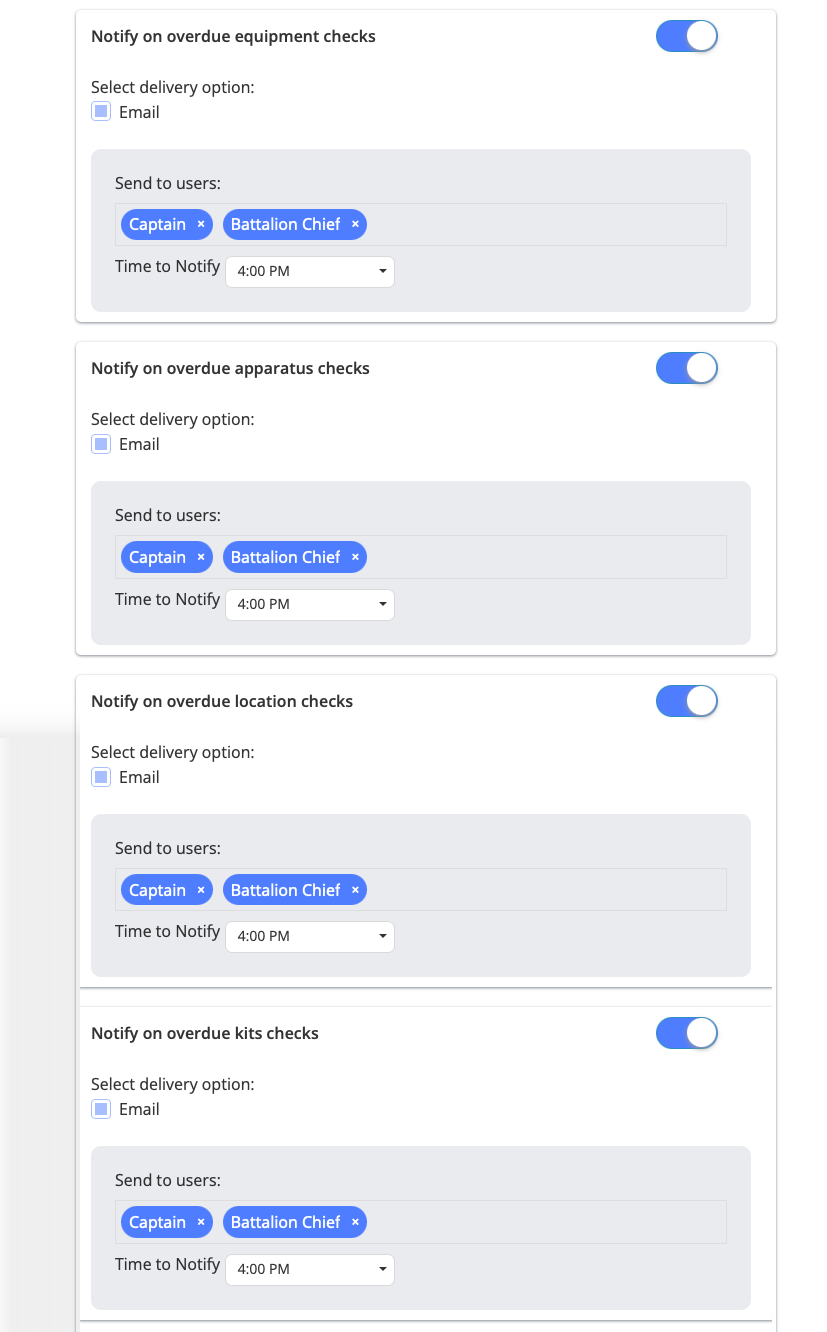
Task: Remove Battalion Chief from apparatus checks recipients
Action: coord(355,558)
